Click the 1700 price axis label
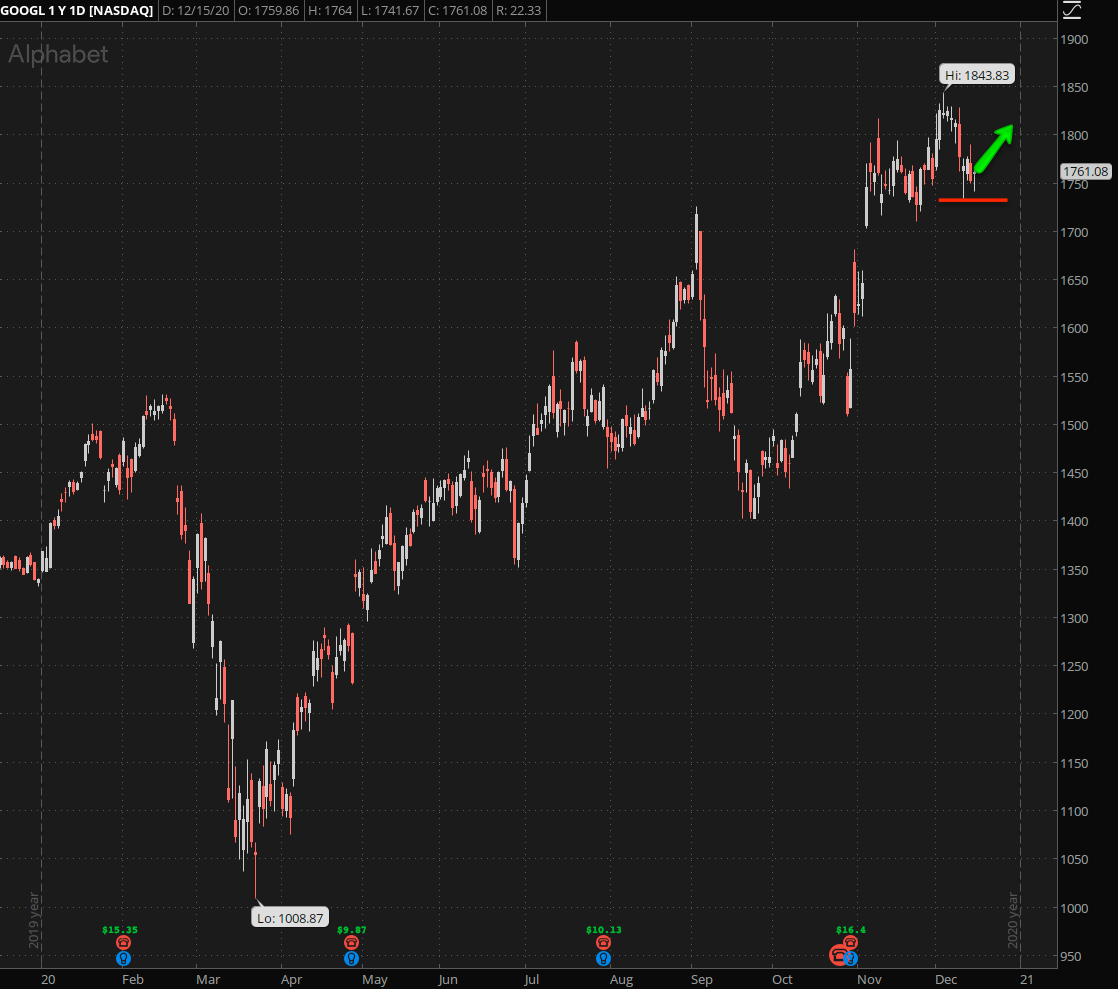The height and width of the screenshot is (989, 1118). 1074,232
